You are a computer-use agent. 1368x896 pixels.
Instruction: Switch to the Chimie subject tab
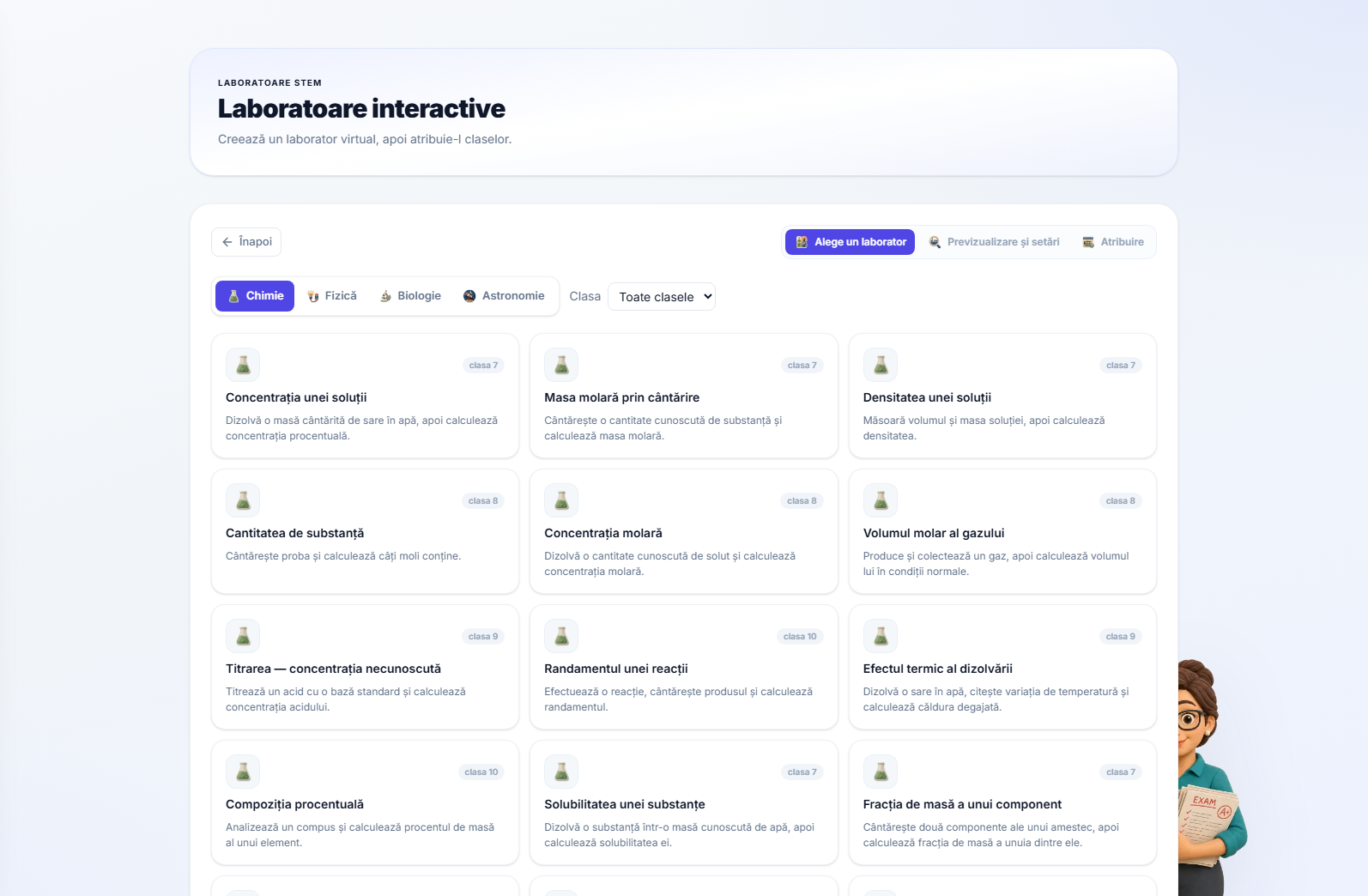(x=255, y=296)
